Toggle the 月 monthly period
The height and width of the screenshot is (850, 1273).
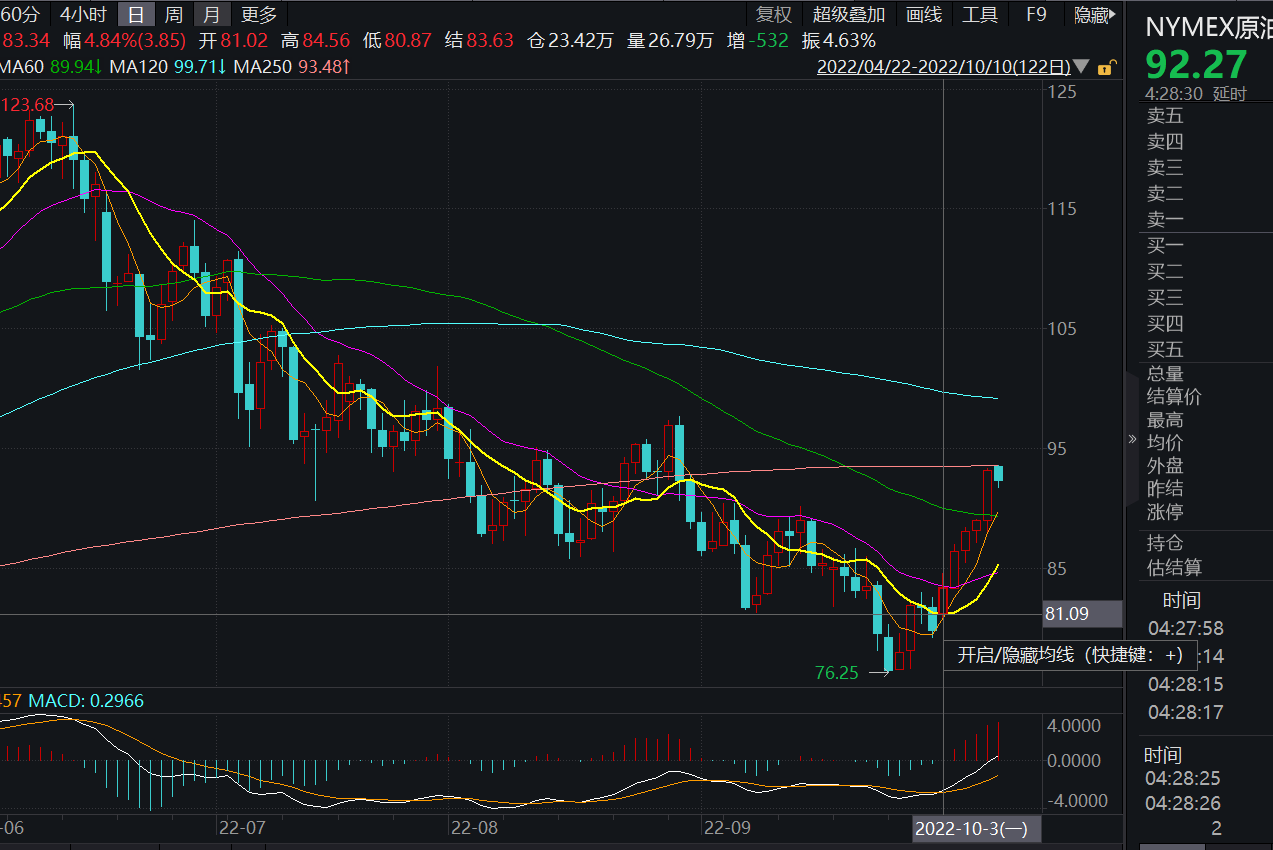211,14
